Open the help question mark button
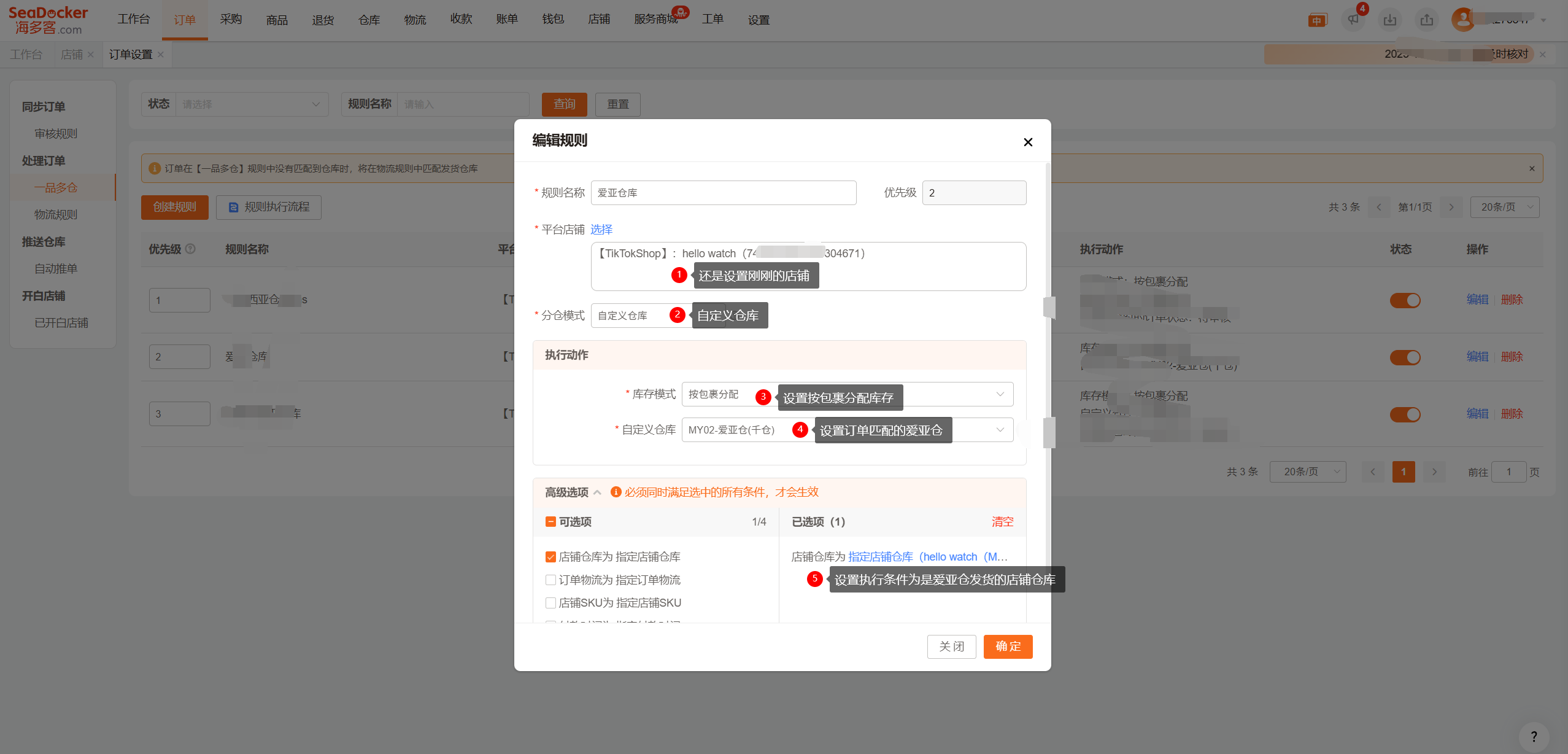This screenshot has width=1568, height=754. coord(1533,736)
